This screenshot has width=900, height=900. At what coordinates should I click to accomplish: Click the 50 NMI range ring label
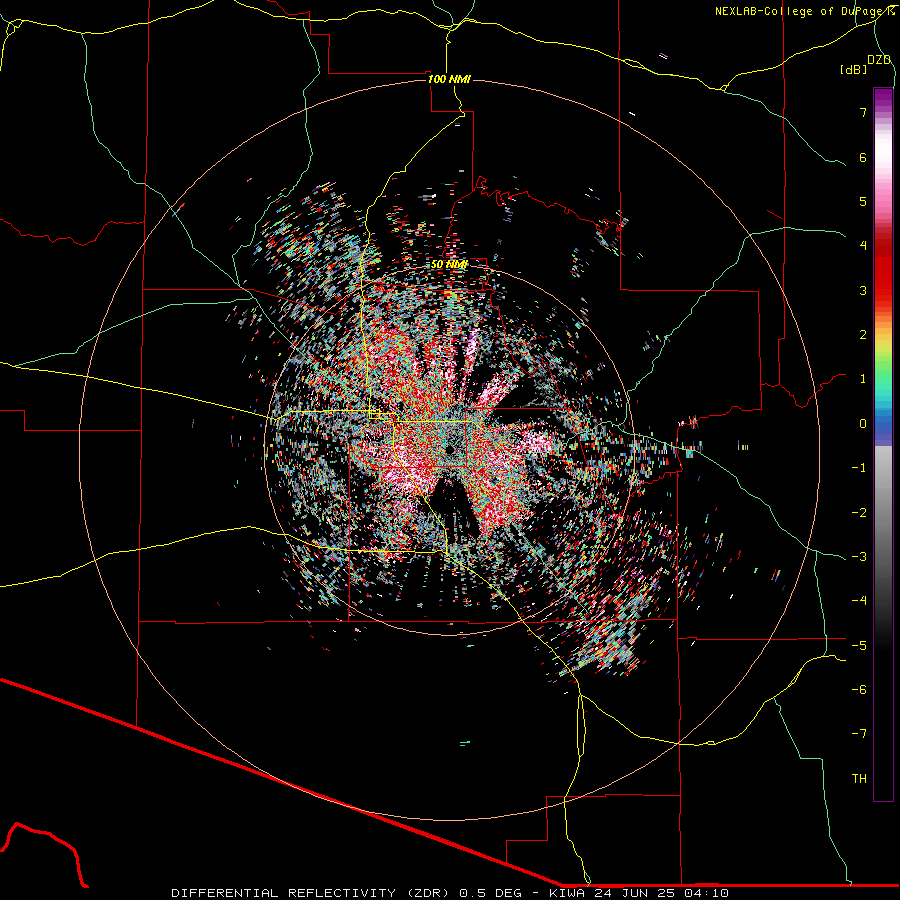449,264
